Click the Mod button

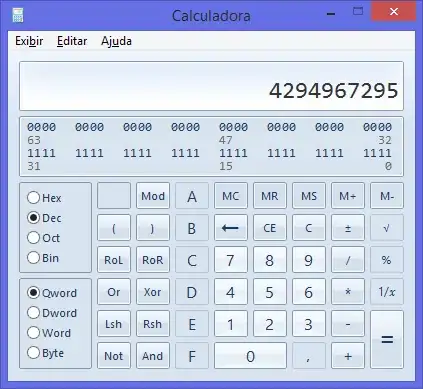click(153, 196)
